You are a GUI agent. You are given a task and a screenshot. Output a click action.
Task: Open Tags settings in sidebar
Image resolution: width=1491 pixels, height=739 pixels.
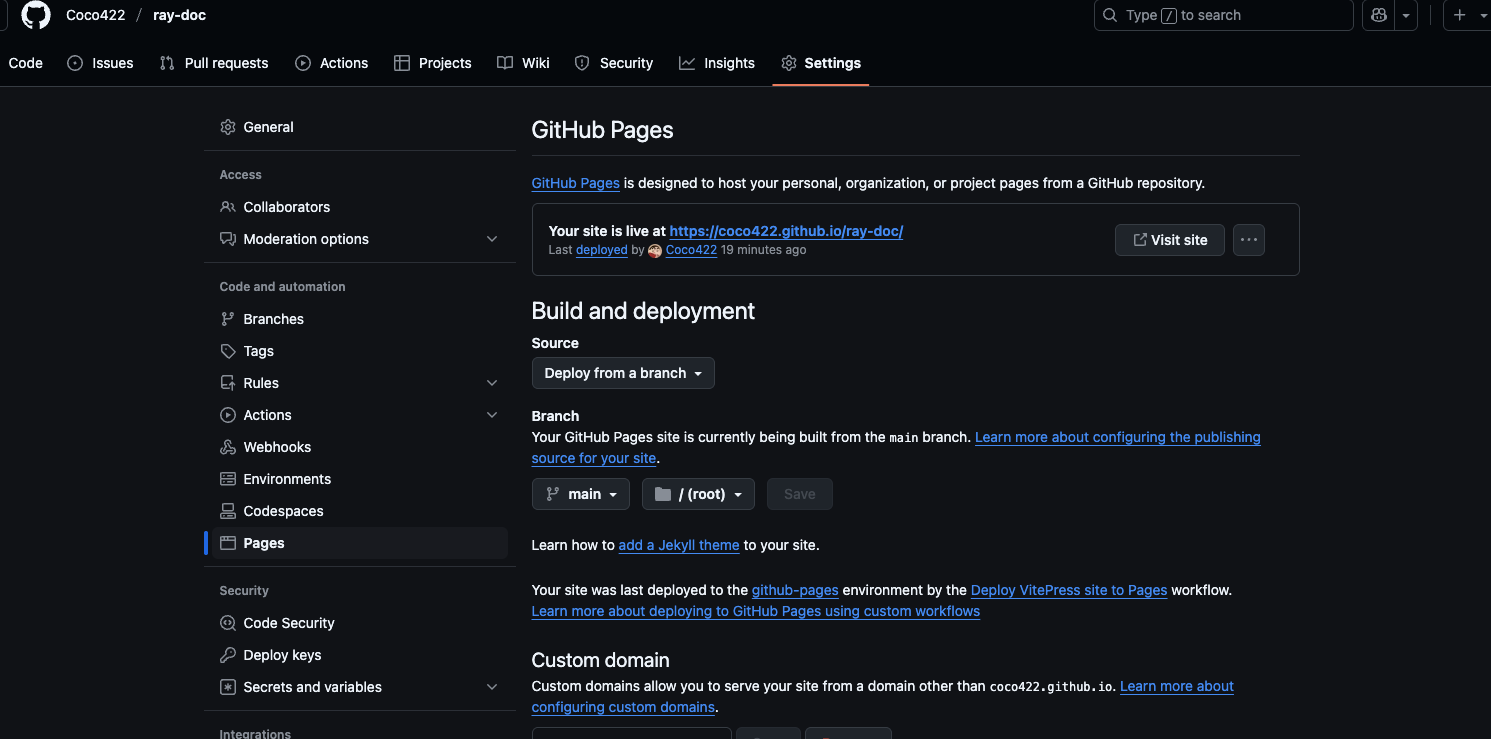pos(258,351)
